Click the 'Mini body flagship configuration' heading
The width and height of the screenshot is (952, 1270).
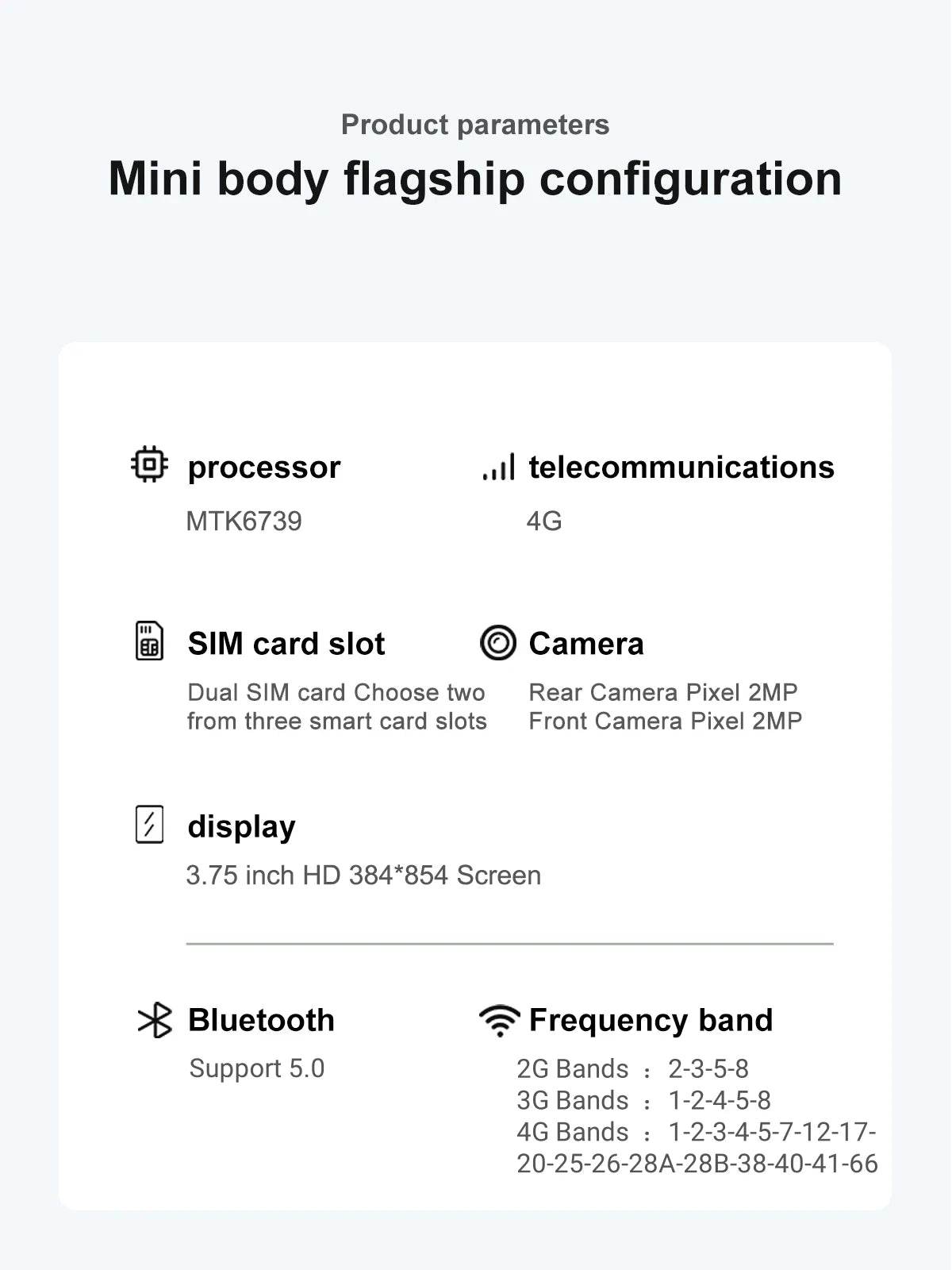tap(475, 179)
